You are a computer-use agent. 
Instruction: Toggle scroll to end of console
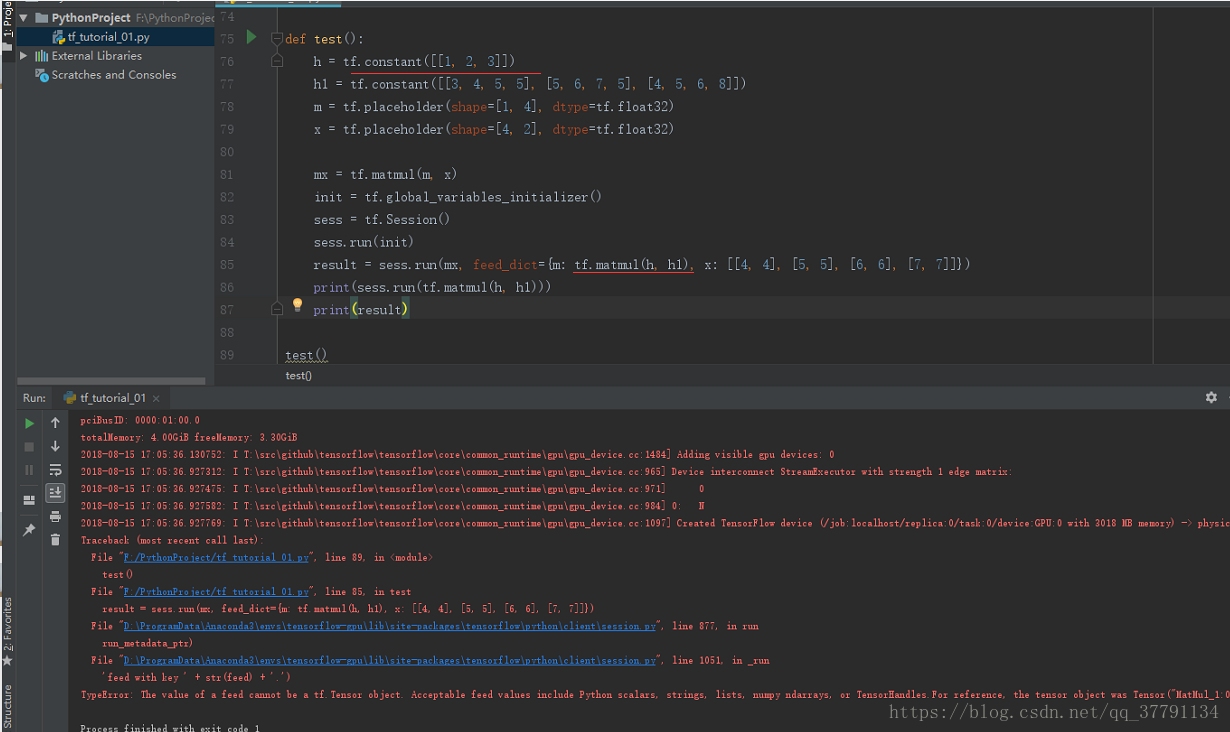coord(55,492)
